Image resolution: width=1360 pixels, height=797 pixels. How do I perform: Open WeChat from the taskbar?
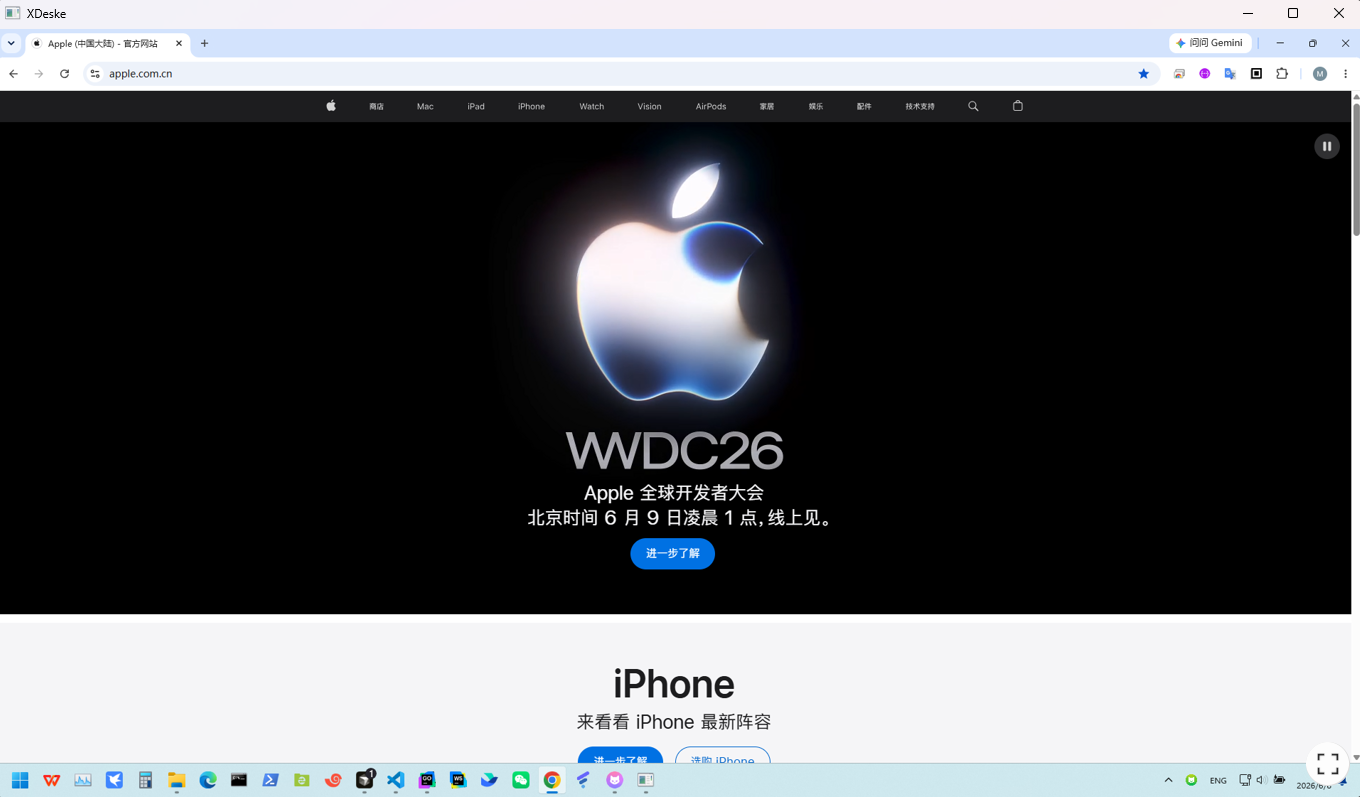521,780
